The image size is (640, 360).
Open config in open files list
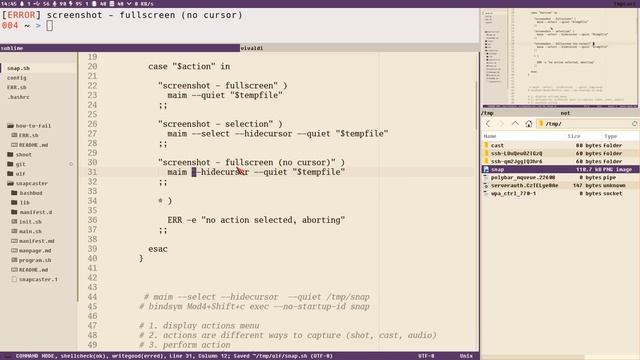click(x=17, y=78)
